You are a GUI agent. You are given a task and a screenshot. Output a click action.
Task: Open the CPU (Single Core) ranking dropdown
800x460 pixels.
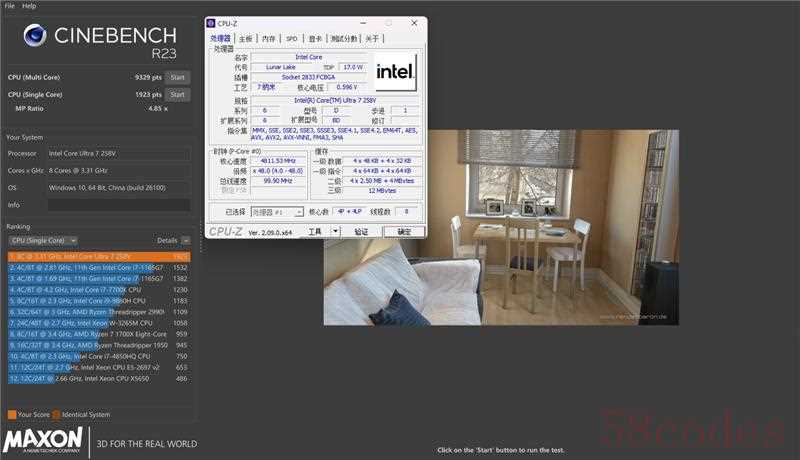(x=42, y=241)
